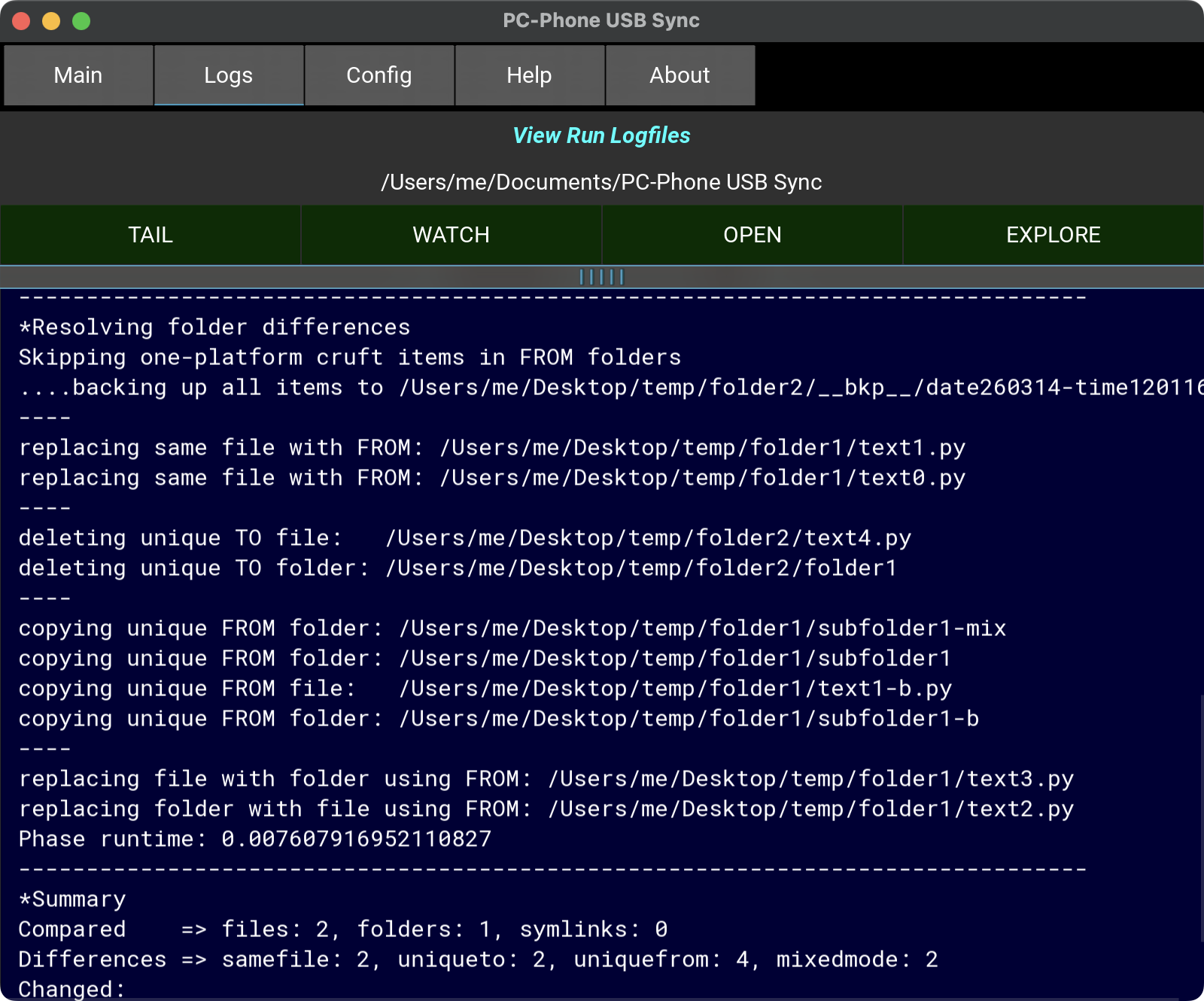Click the Summary heading in the log
Viewport: 1204px width, 1001px height.
72,899
